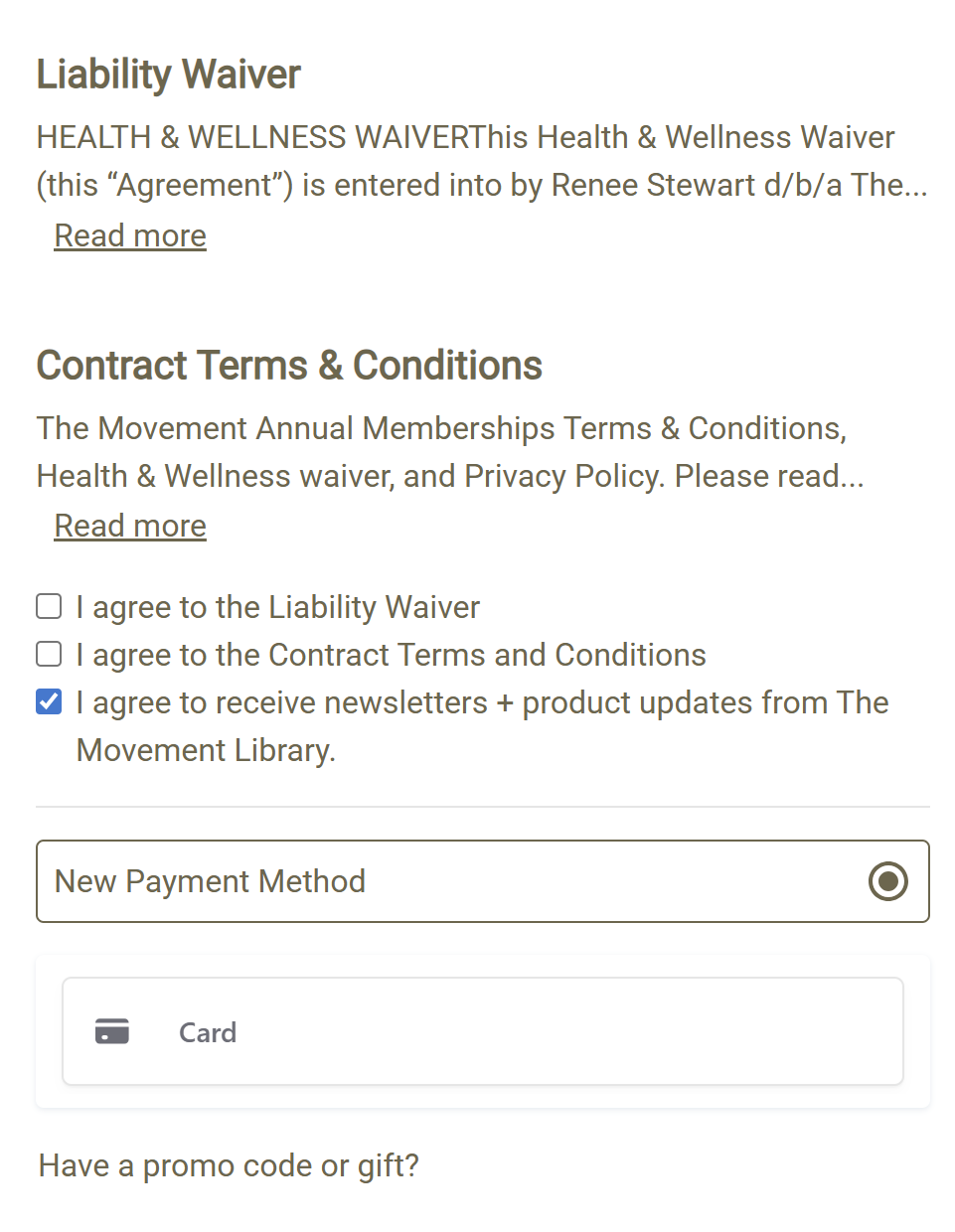955x1232 pixels.
Task: Click the "HEALTH & WELLNESS WAIVER" summary text
Action: (x=253, y=137)
